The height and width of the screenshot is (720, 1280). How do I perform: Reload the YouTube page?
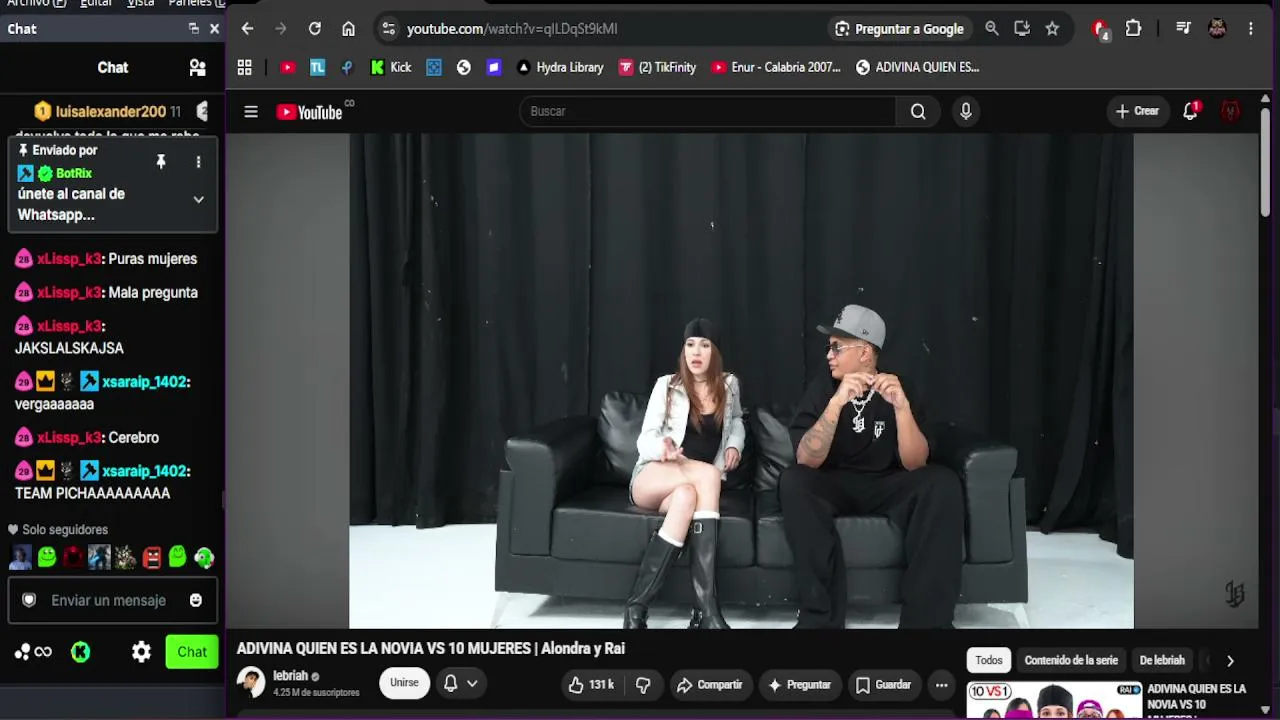(x=315, y=29)
